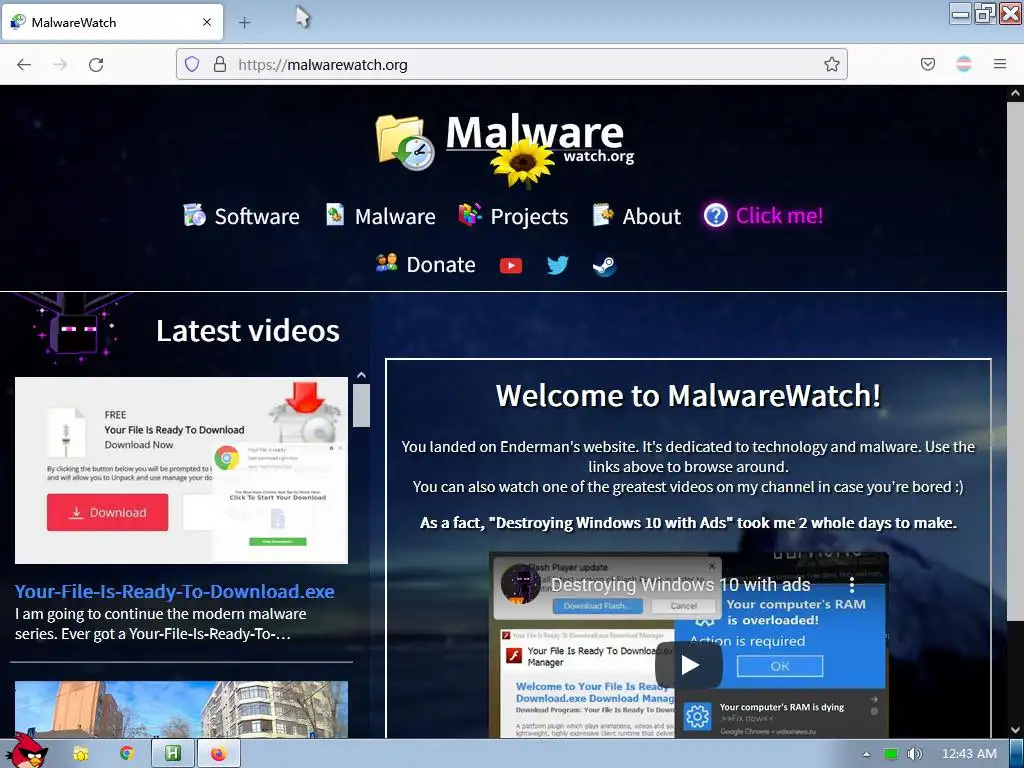Open the Angry Birds start button
The image size is (1024, 768).
click(x=25, y=752)
